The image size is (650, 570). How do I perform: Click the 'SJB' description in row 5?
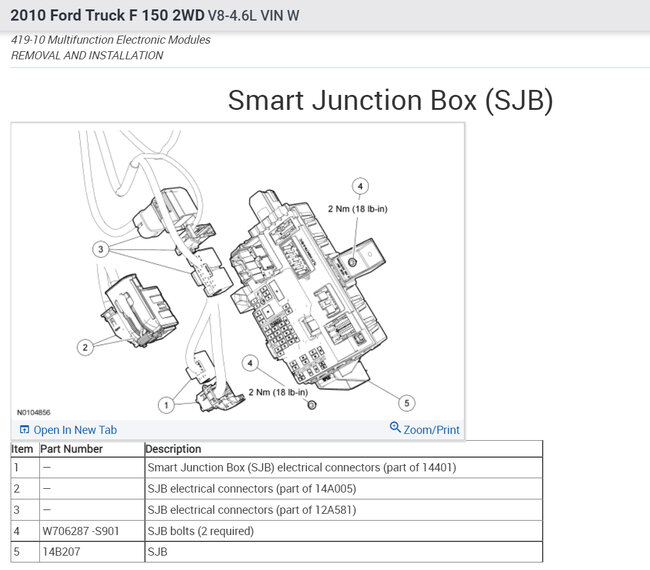pyautogui.click(x=158, y=552)
